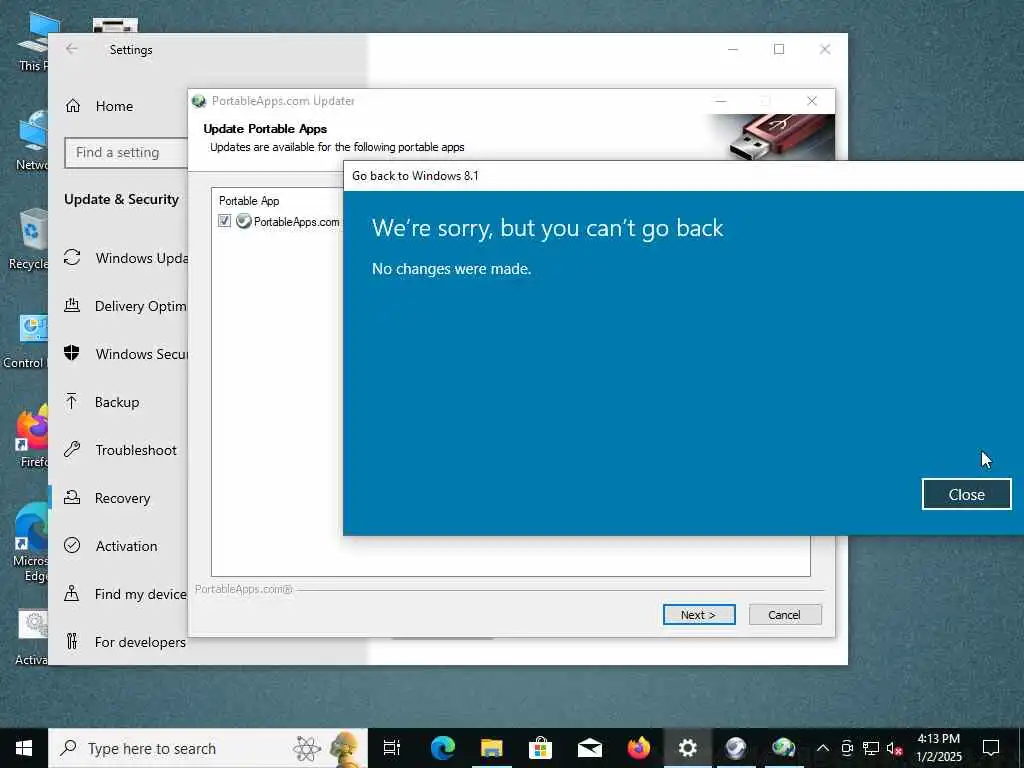Toggle the PortableApps.com checkbox in list
1024x768 pixels.
[225, 221]
